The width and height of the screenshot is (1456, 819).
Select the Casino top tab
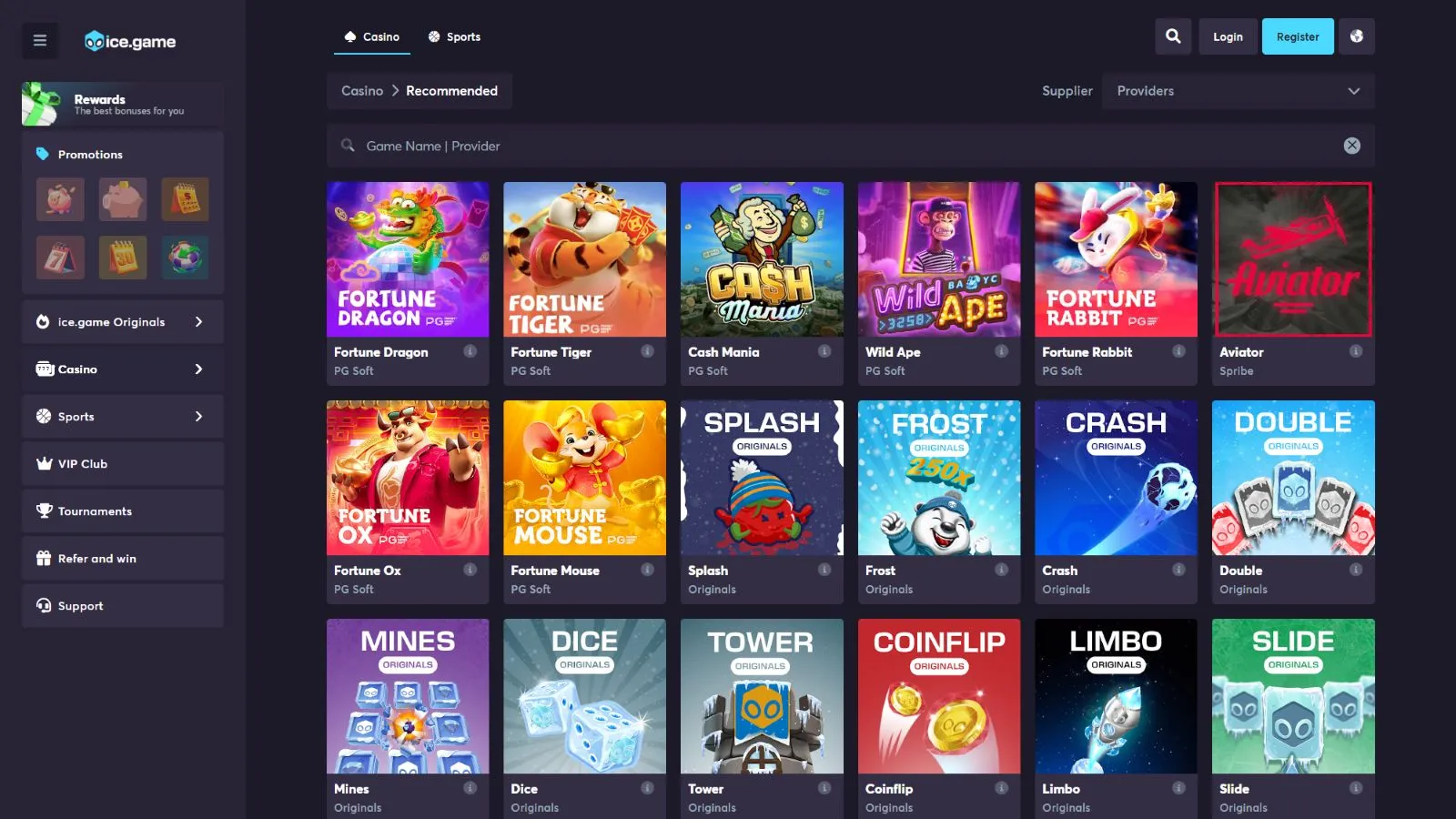(371, 37)
